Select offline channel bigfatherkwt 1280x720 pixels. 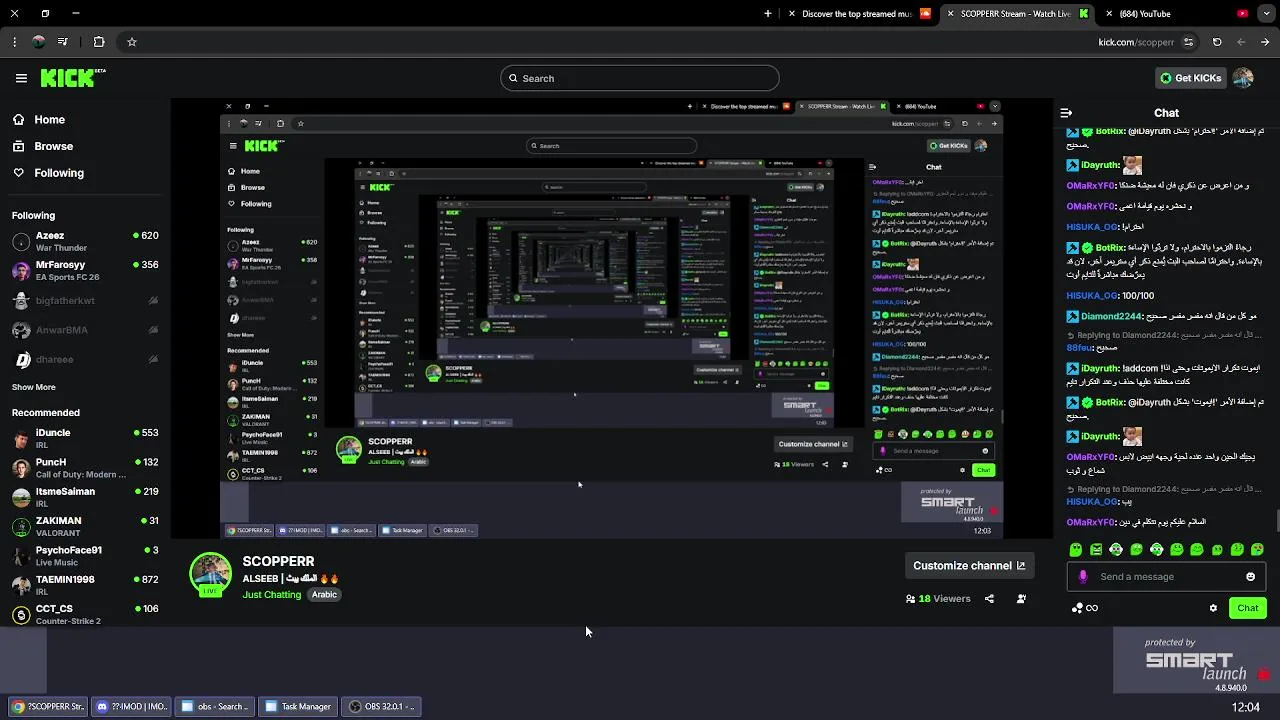pos(85,301)
